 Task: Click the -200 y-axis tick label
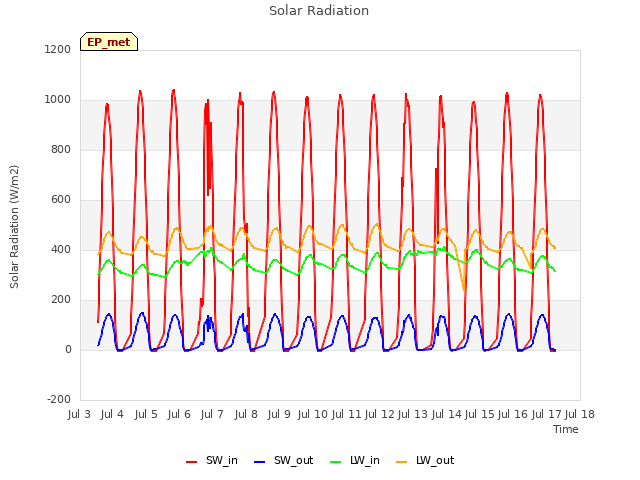(59, 400)
